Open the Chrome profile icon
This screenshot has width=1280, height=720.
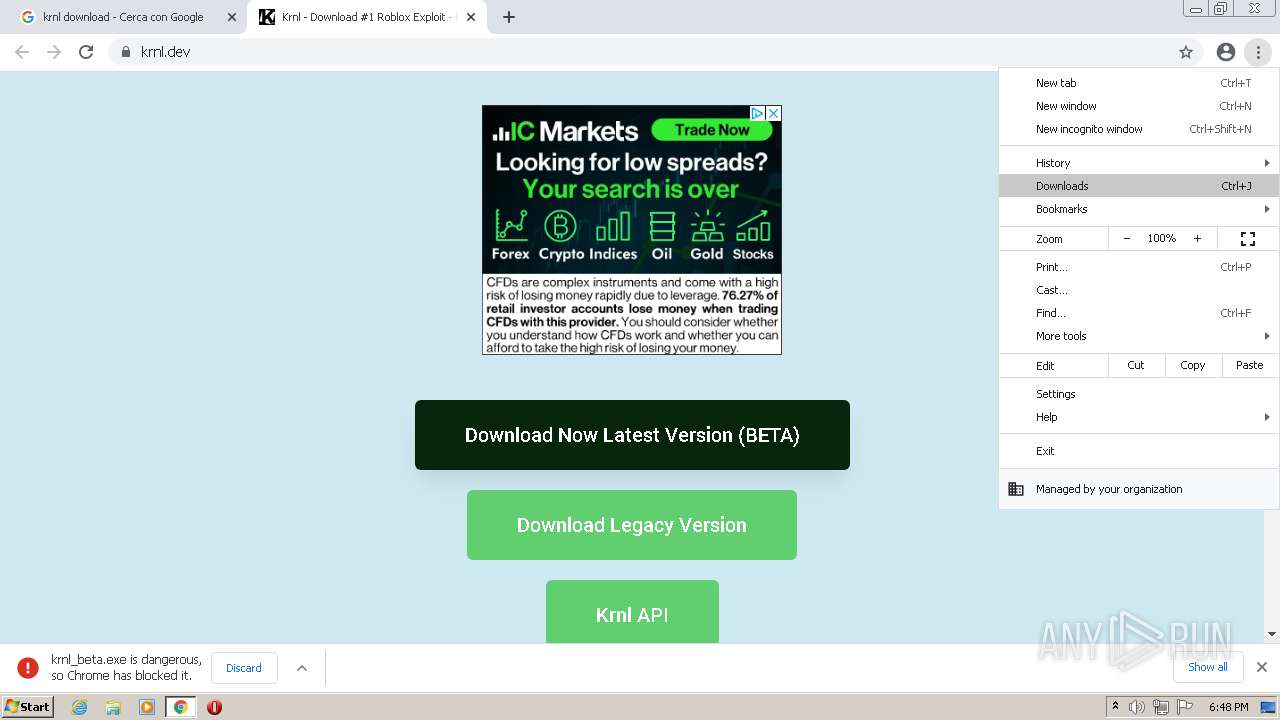tap(1226, 52)
